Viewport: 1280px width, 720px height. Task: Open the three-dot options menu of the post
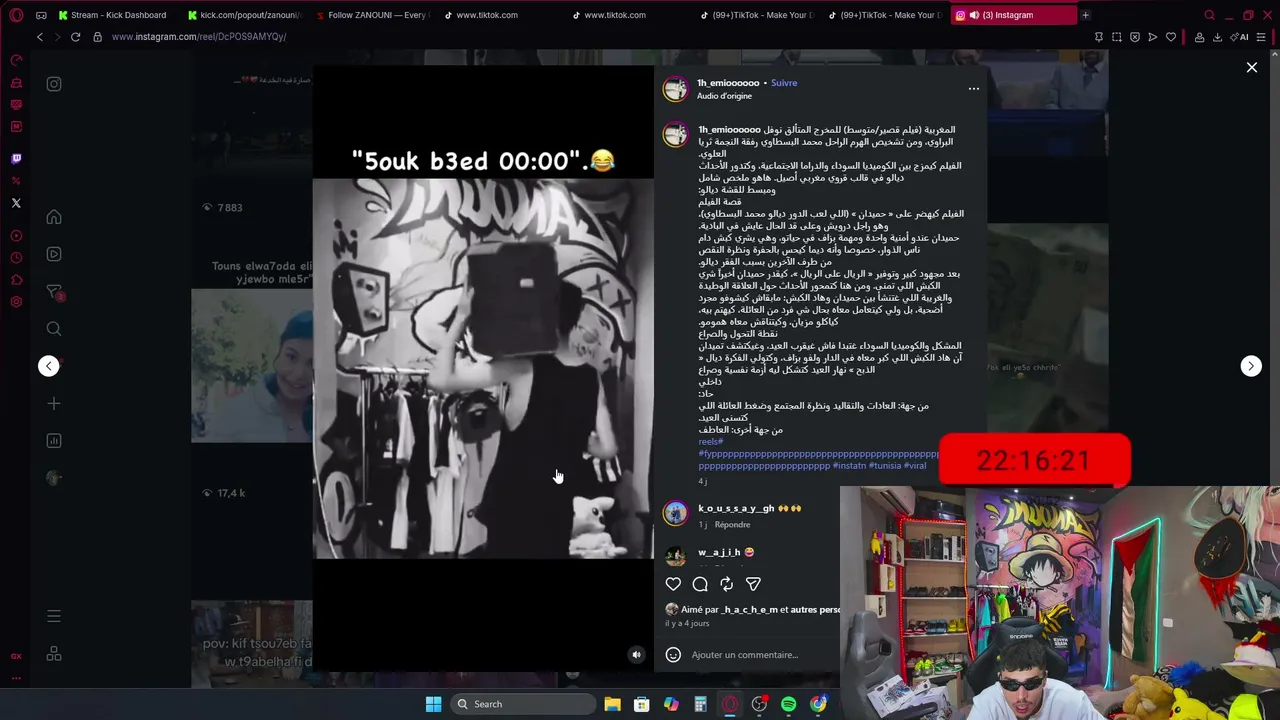tap(973, 89)
